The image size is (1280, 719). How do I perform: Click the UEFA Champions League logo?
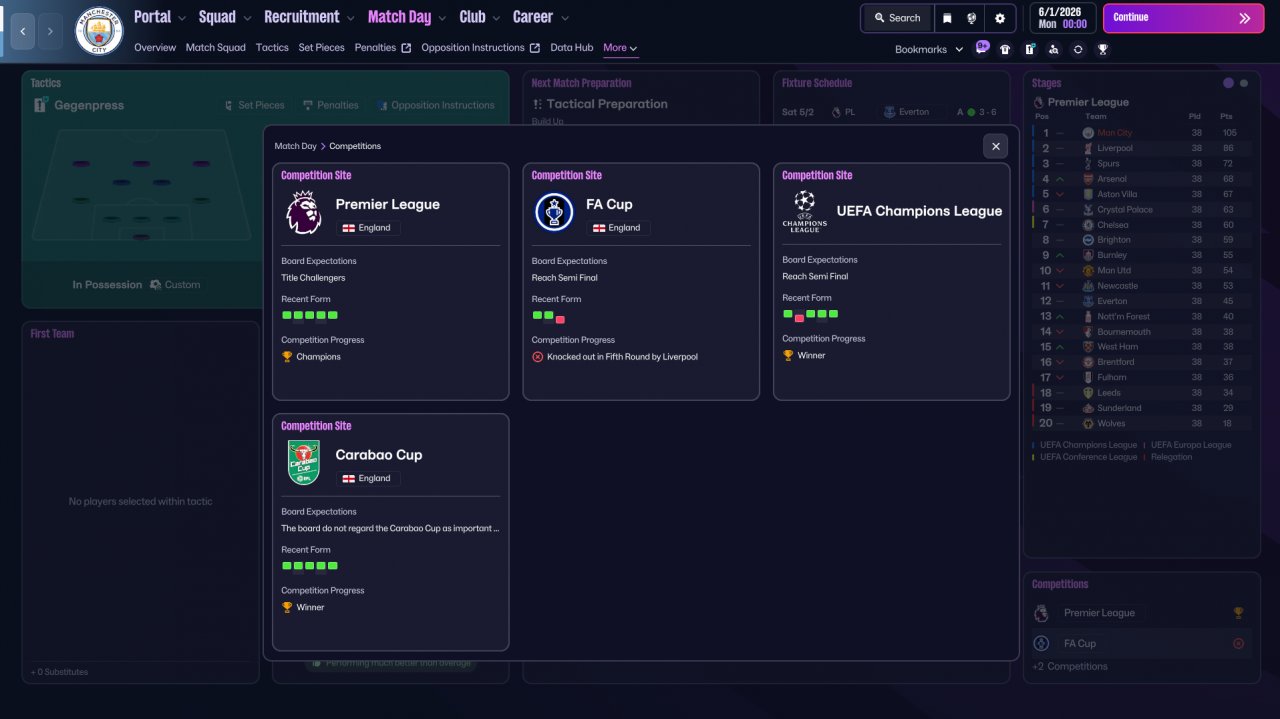click(x=804, y=211)
